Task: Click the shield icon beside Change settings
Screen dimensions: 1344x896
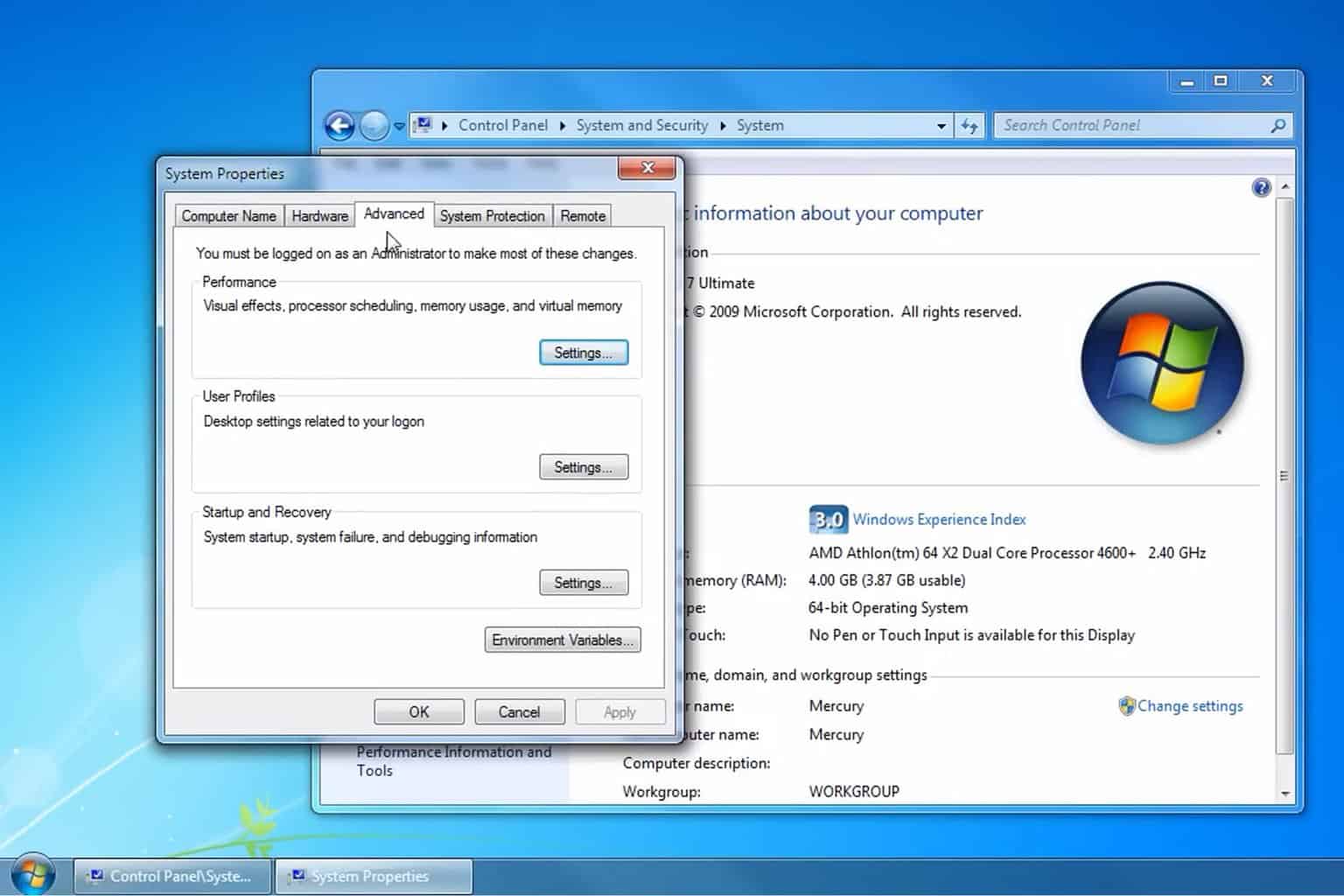Action: click(x=1127, y=706)
